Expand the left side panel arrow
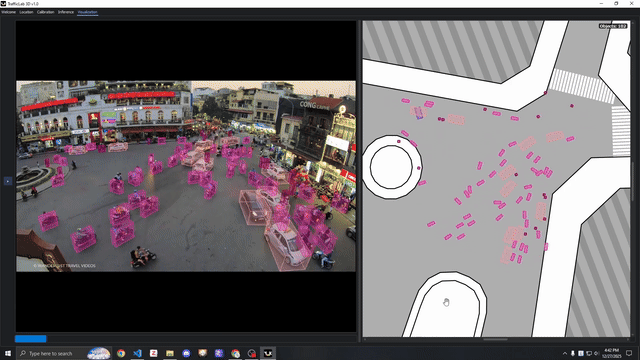Viewport: 640px width, 360px height. pyautogui.click(x=8, y=181)
